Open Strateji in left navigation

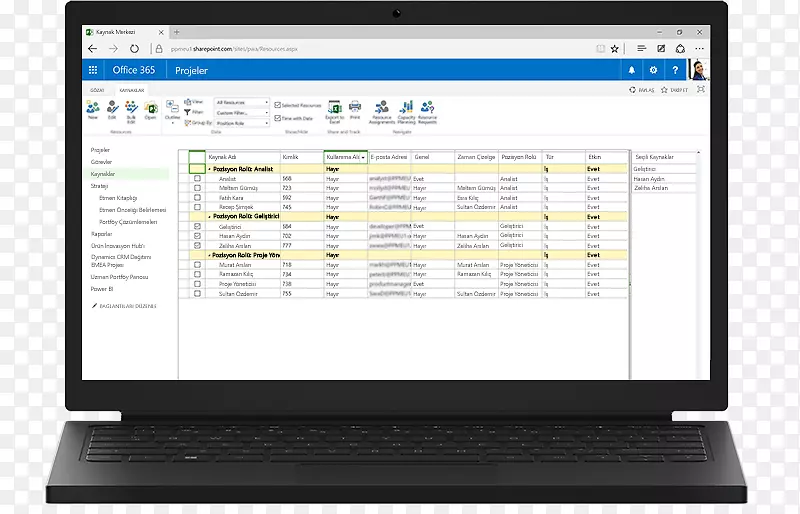click(99, 186)
